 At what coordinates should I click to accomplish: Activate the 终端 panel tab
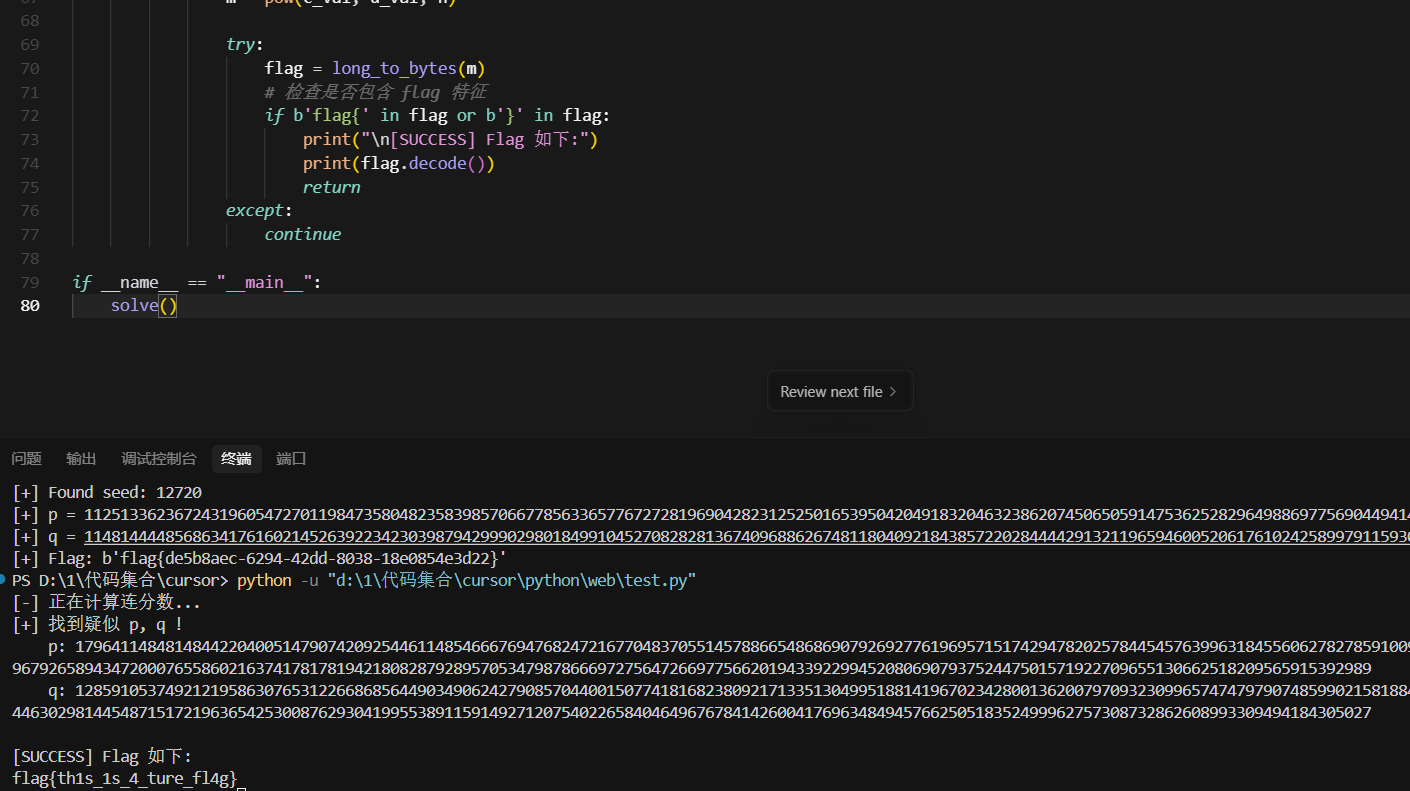pos(237,459)
